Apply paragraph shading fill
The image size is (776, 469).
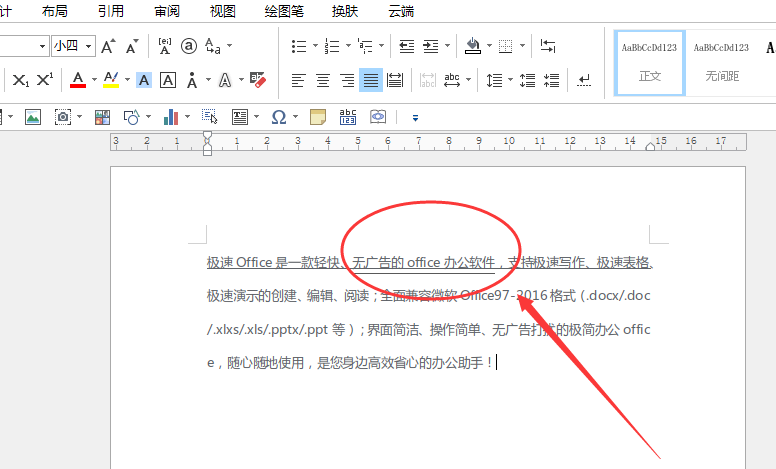(x=473, y=46)
